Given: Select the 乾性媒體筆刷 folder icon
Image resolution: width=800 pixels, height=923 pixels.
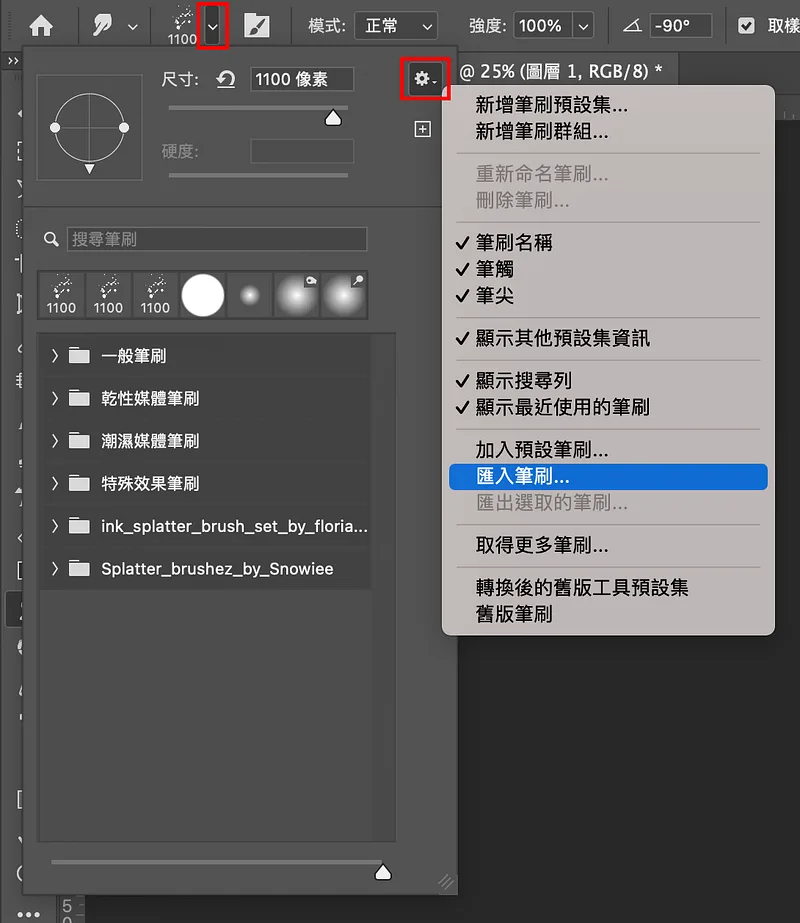Looking at the screenshot, I should coord(79,399).
